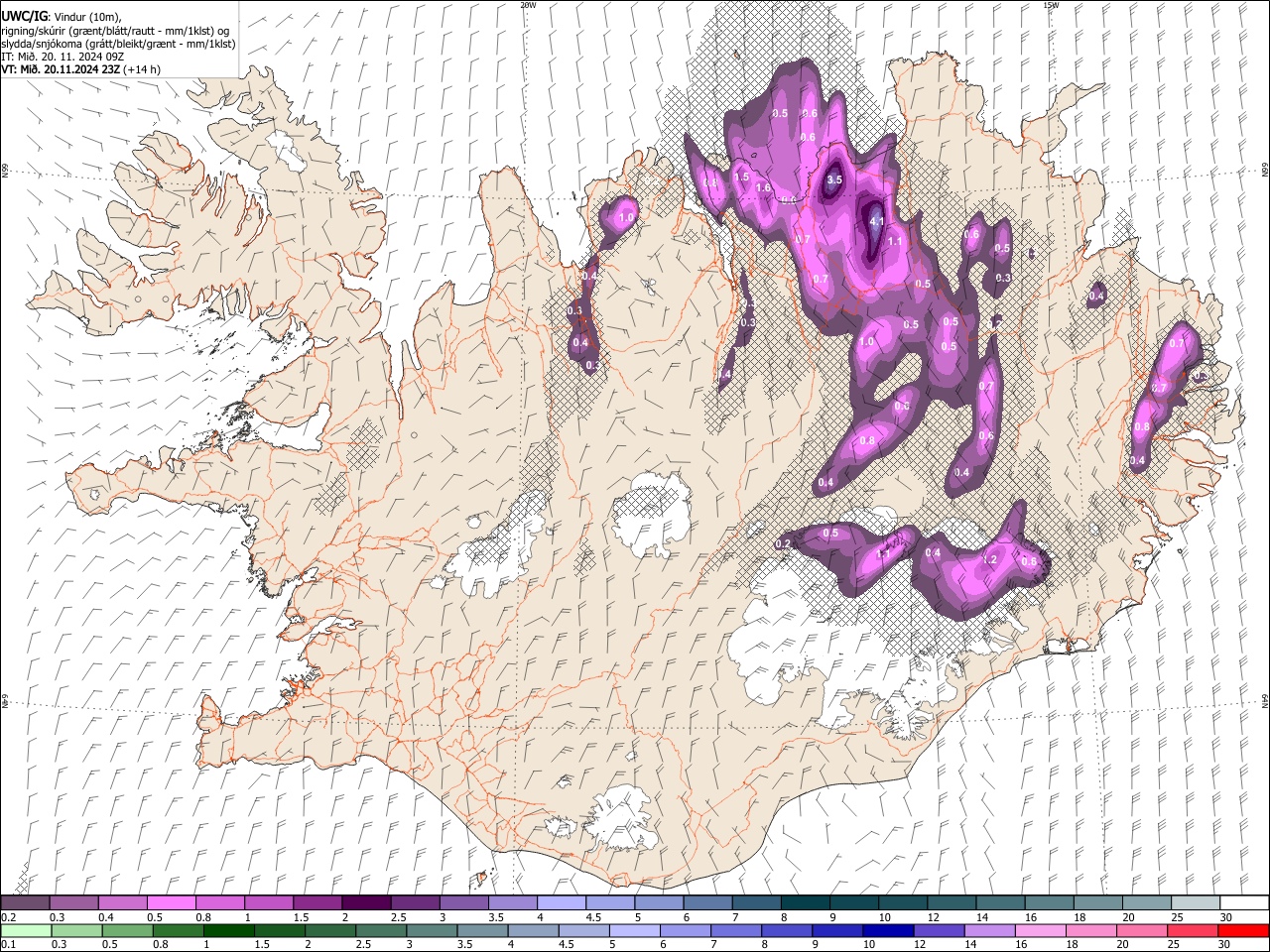The width and height of the screenshot is (1270, 952).
Task: Click the 'rigning/skúrir' legend description line
Action: (115, 31)
